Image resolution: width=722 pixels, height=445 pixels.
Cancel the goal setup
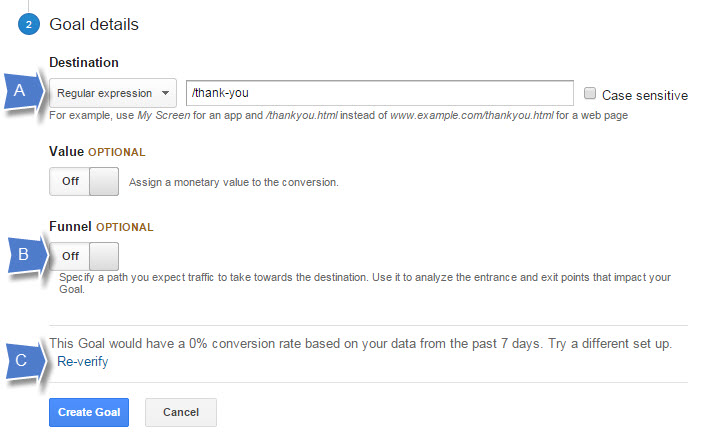coord(180,413)
